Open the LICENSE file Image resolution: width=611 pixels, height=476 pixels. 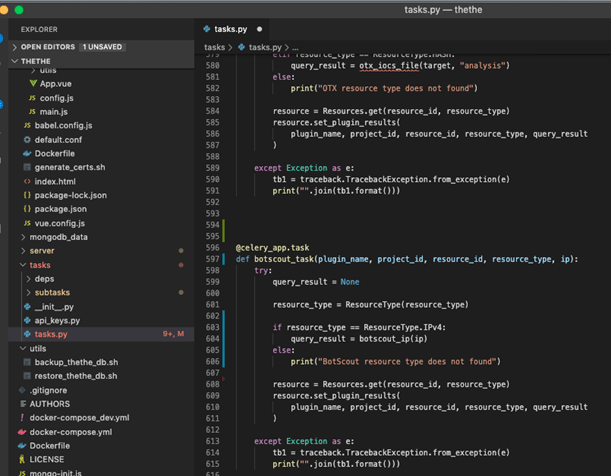[46, 460]
